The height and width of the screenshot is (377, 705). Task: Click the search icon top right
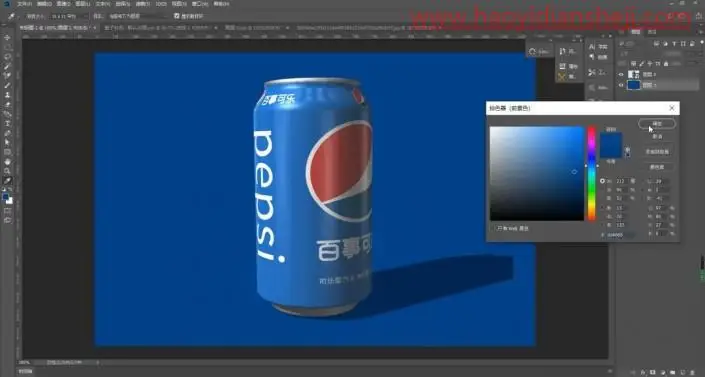[670, 16]
